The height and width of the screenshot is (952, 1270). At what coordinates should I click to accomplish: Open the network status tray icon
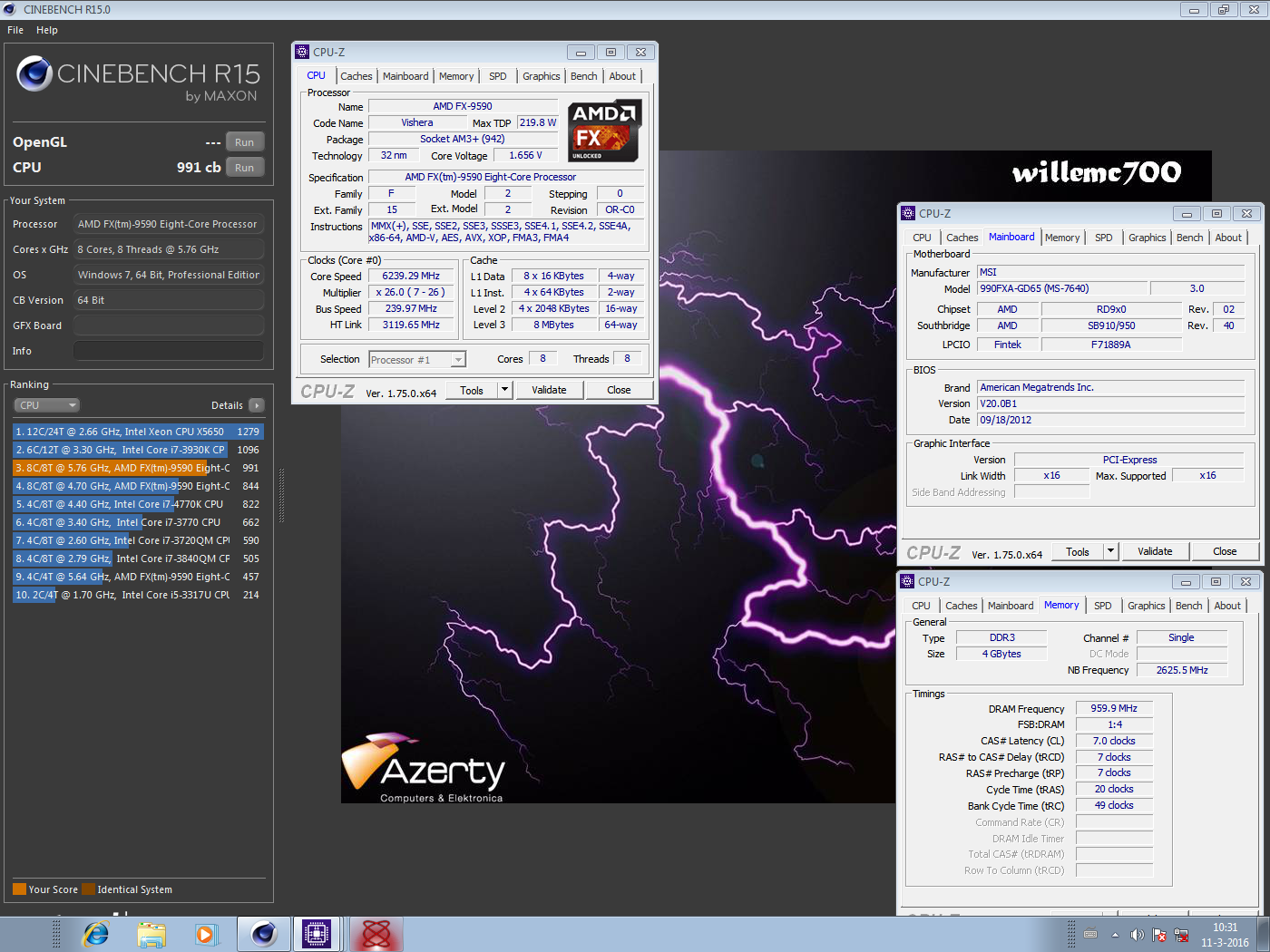coord(1181,935)
